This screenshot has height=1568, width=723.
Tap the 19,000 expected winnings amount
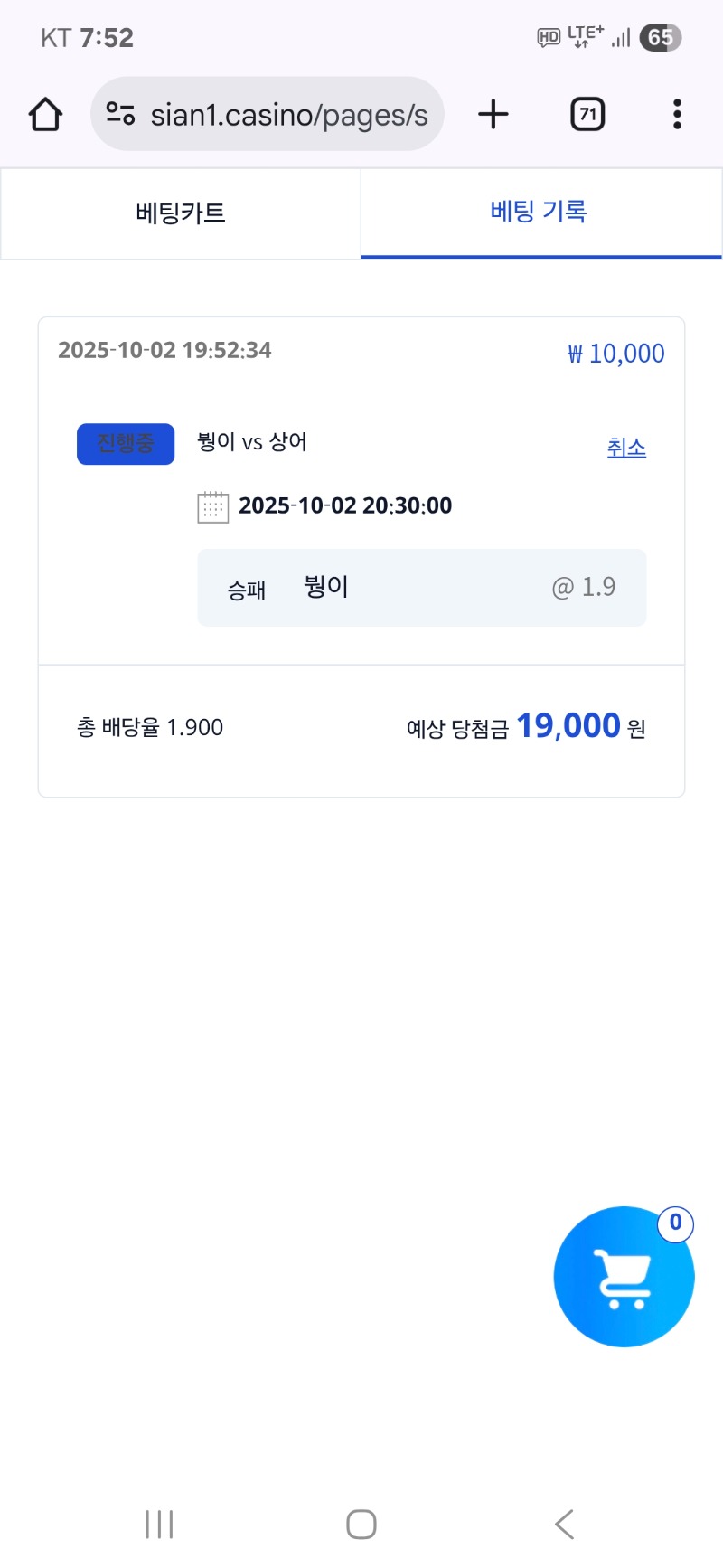click(x=568, y=726)
